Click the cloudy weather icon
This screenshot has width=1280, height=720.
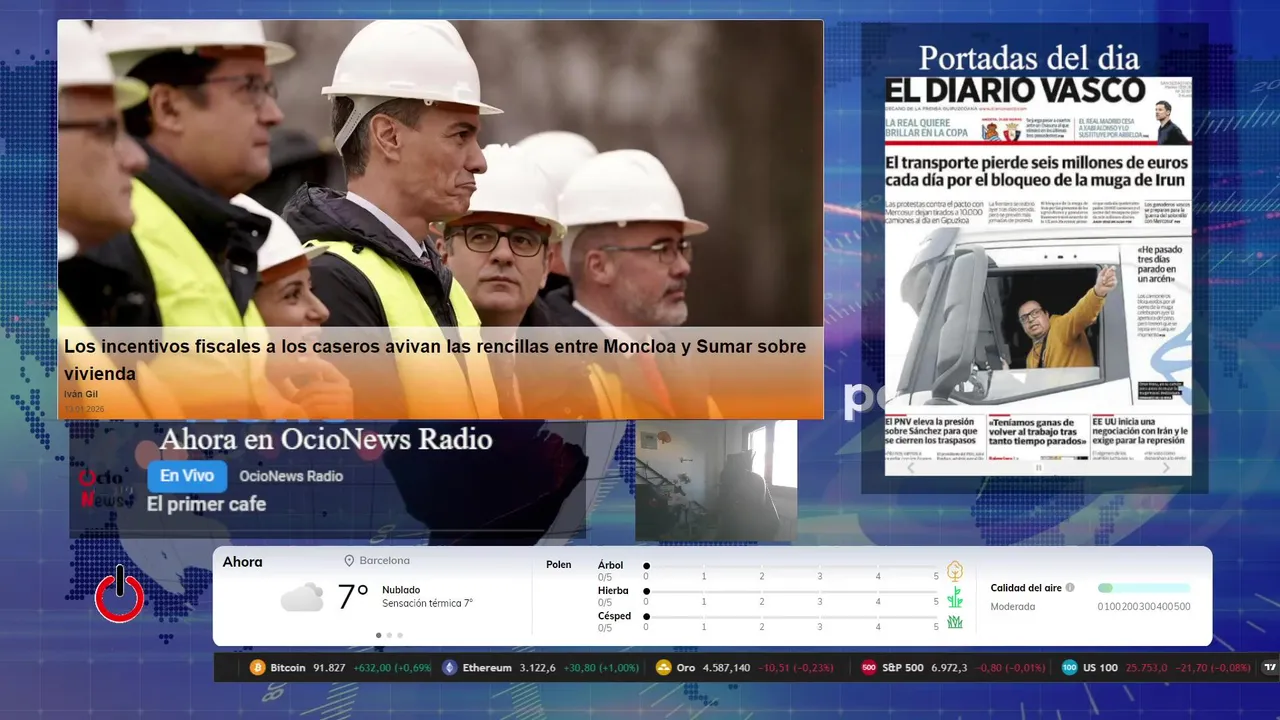click(x=302, y=597)
